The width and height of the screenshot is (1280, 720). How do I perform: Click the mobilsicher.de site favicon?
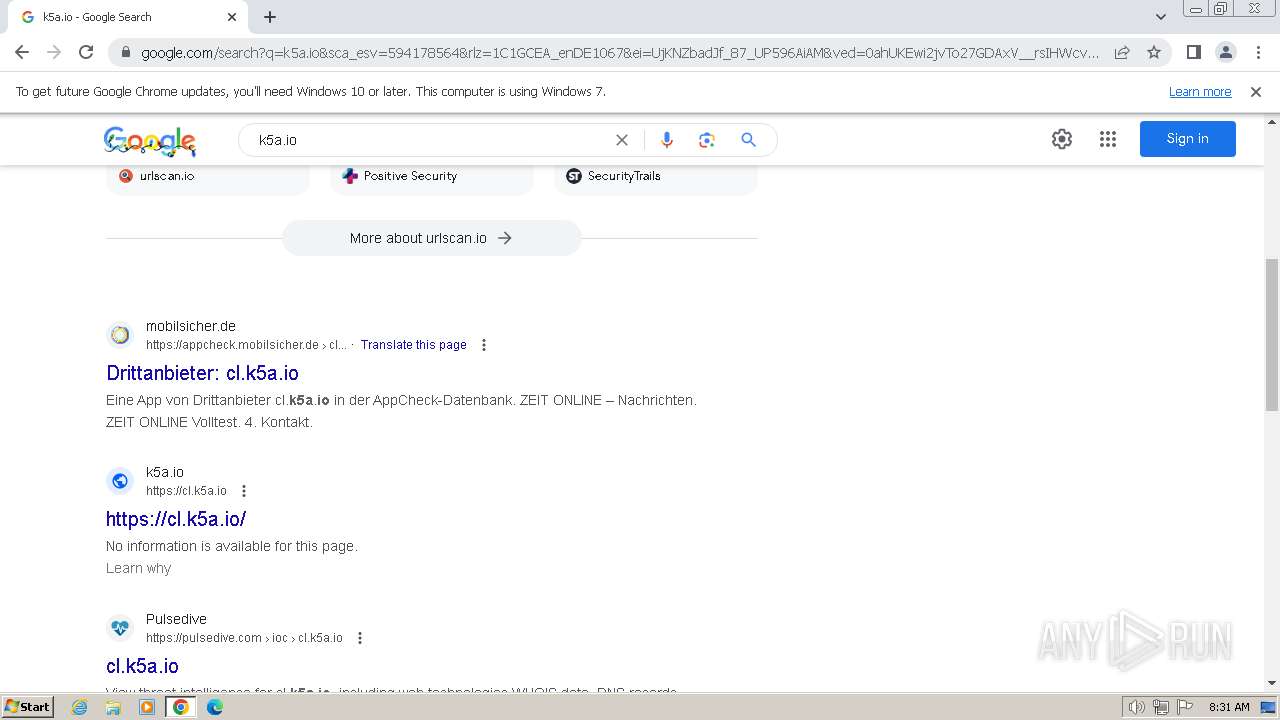click(x=120, y=335)
